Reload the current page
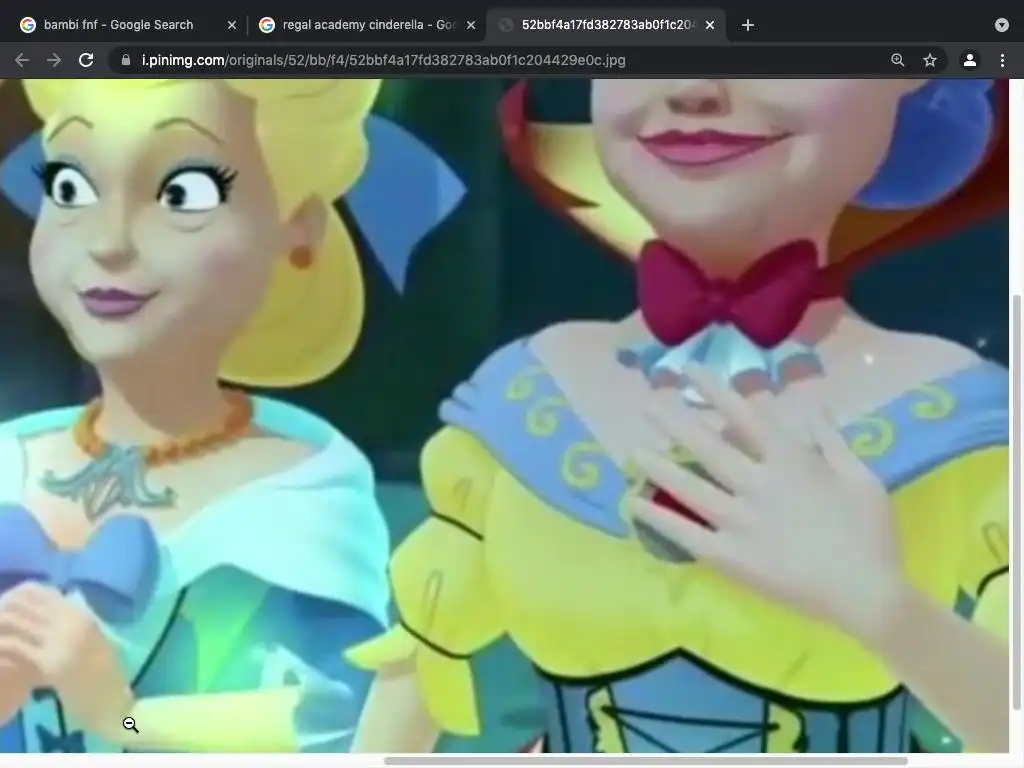The width and height of the screenshot is (1024, 768). (x=86, y=60)
